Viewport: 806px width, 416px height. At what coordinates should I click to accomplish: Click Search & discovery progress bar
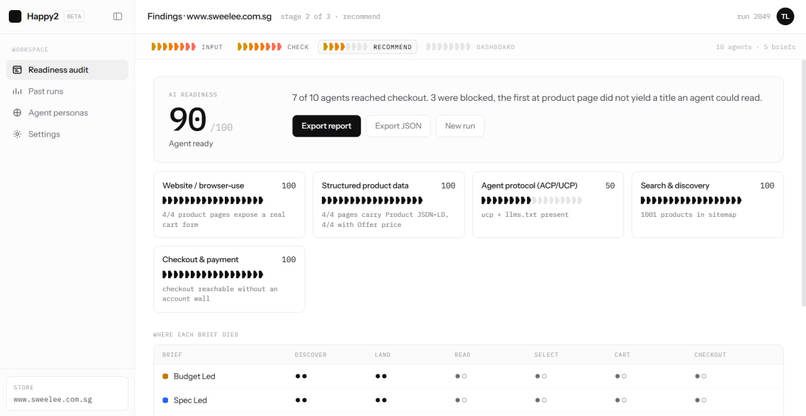coord(691,201)
